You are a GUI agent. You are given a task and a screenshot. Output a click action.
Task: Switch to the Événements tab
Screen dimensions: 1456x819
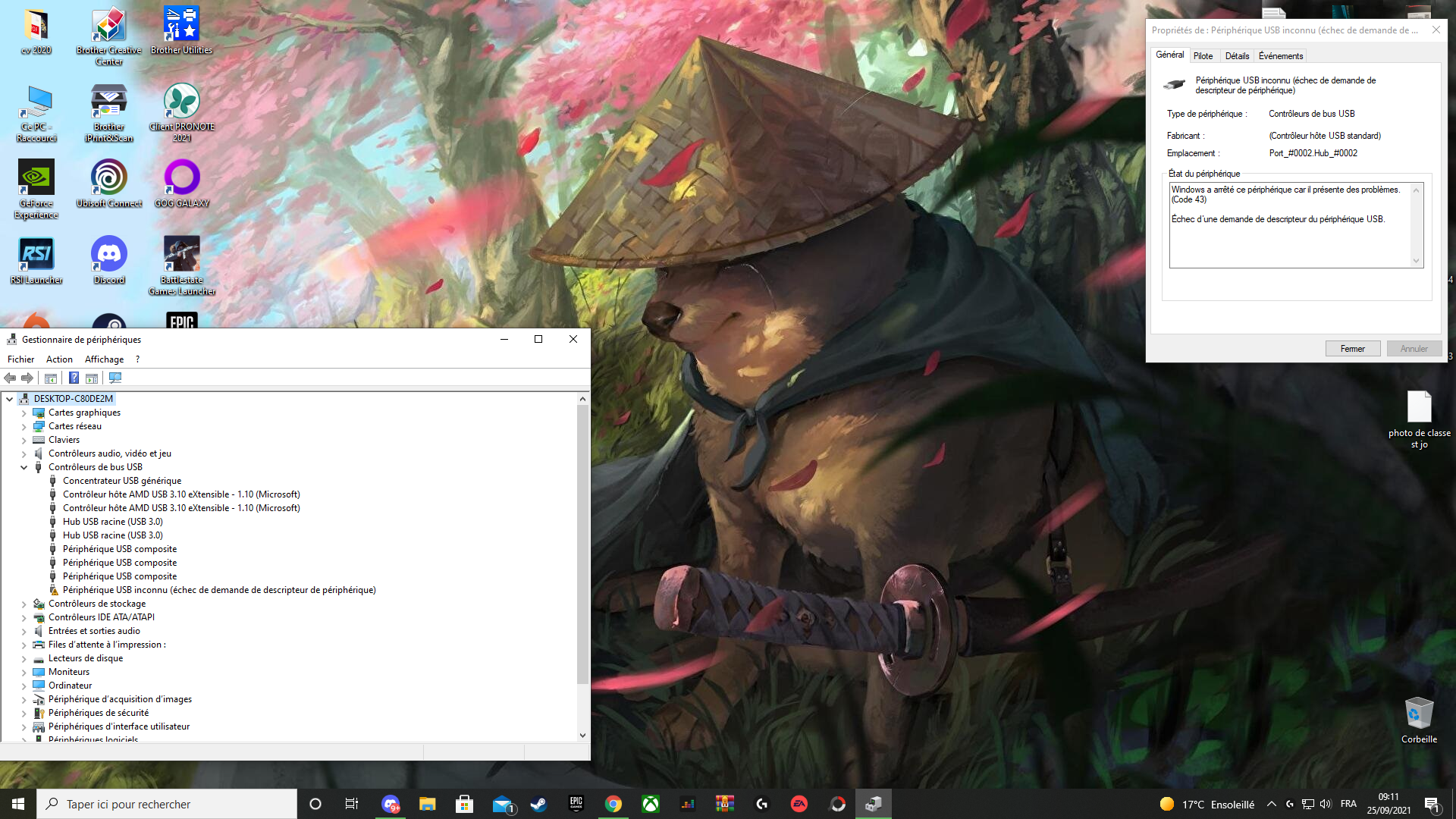pos(1280,56)
